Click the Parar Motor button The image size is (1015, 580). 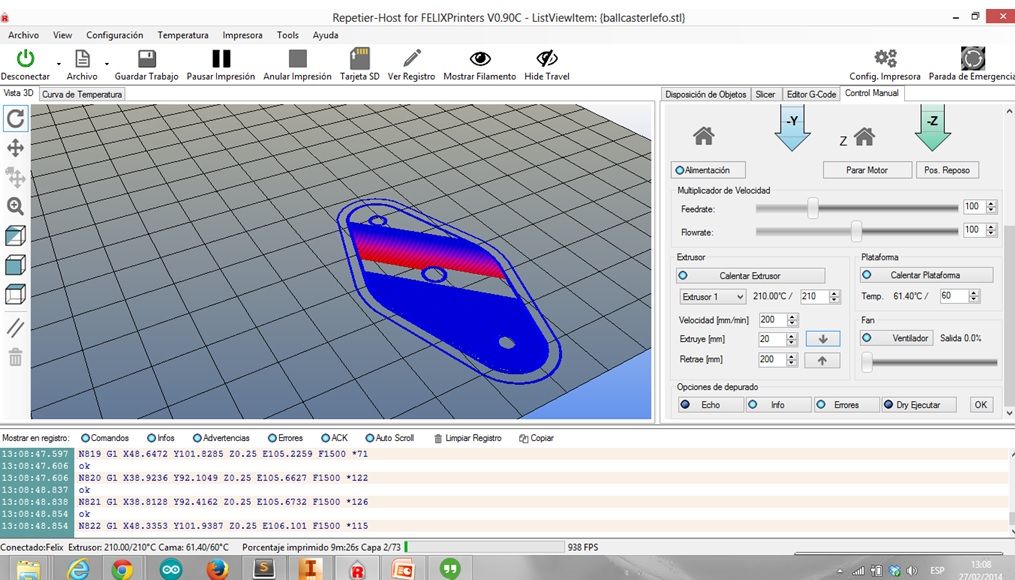[x=867, y=170]
